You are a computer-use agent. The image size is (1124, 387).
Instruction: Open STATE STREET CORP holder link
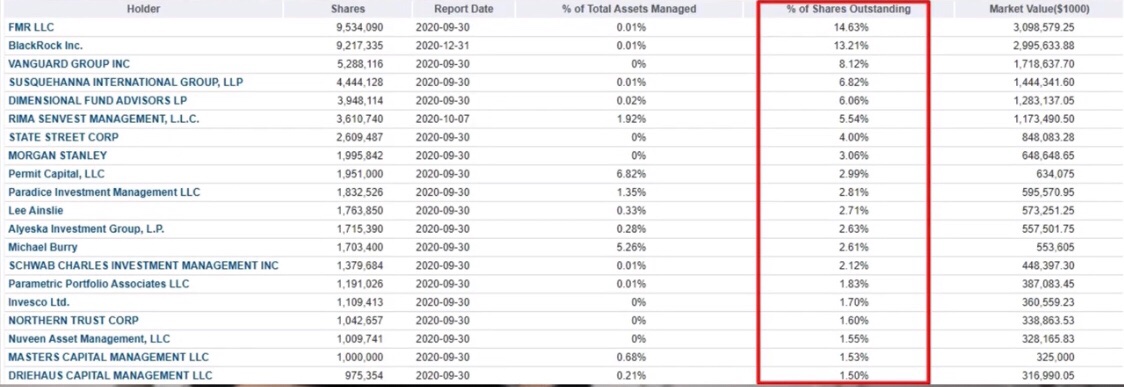[63, 137]
